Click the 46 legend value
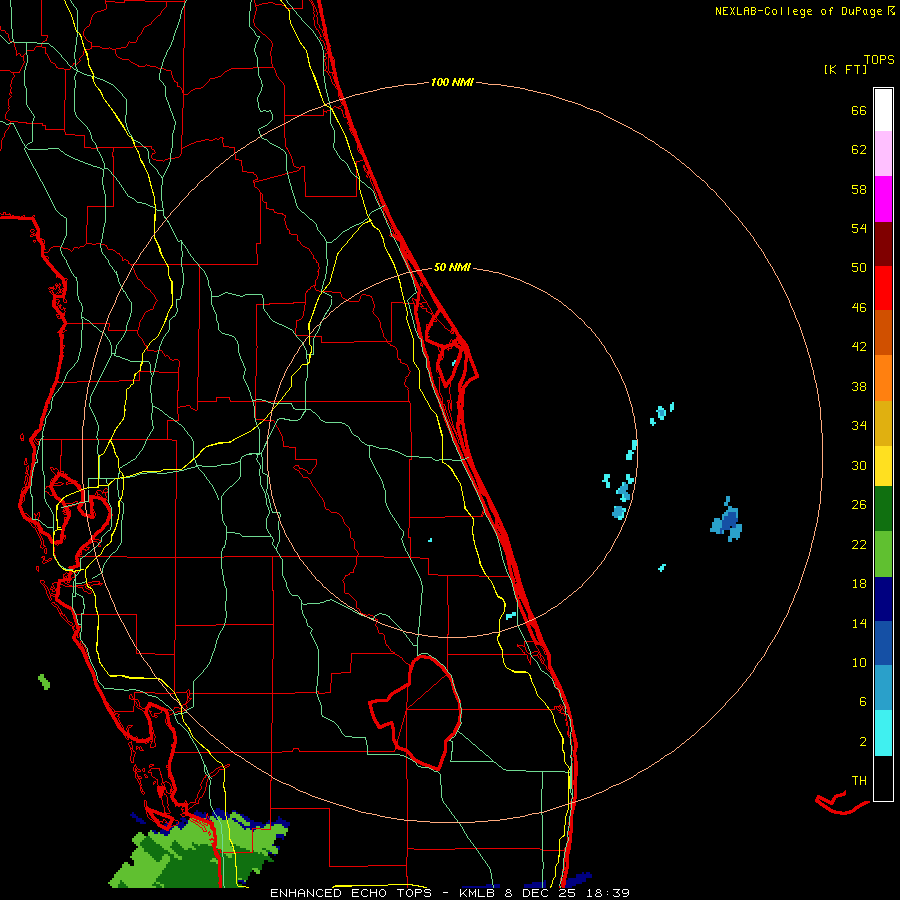This screenshot has height=900, width=900. point(859,308)
